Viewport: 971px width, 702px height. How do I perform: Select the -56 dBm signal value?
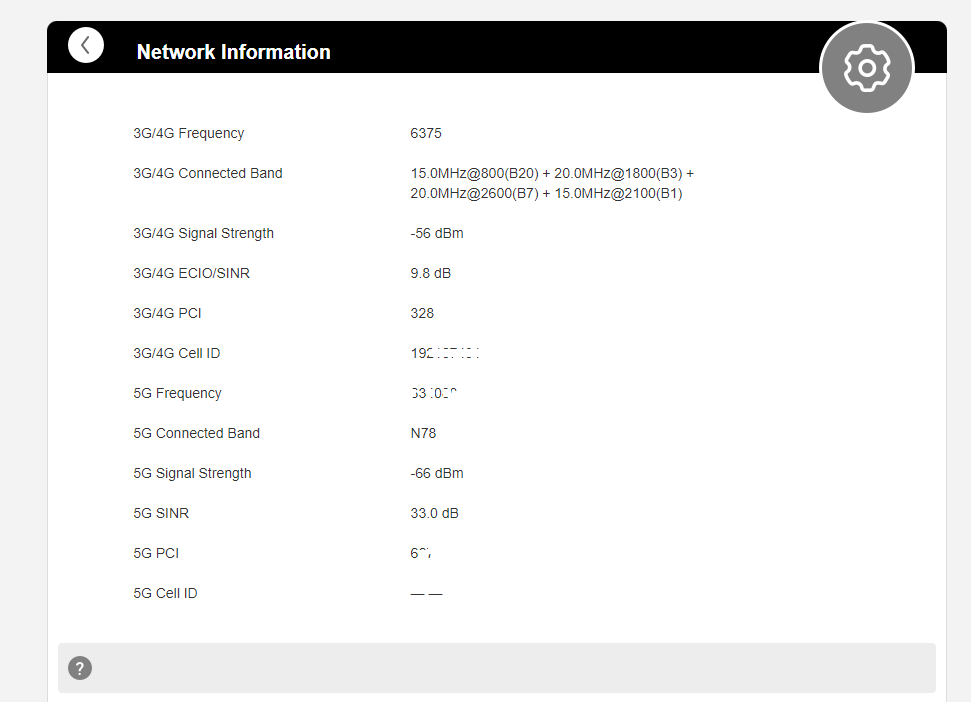437,233
